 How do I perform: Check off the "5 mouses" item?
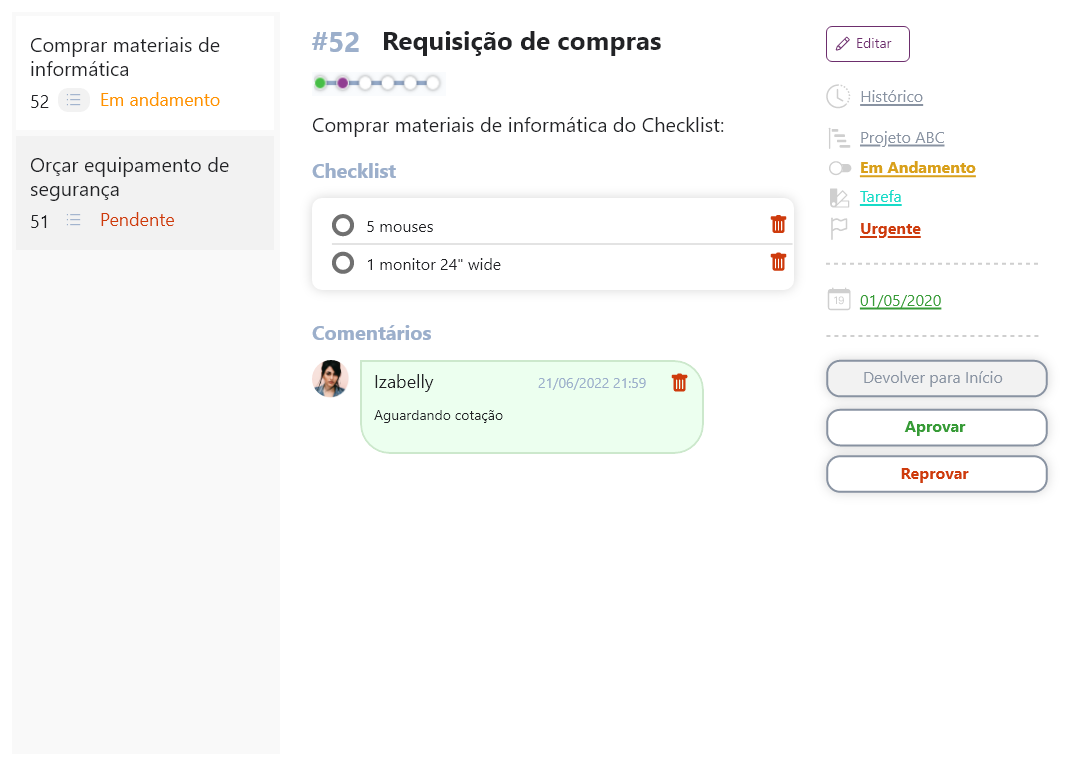[x=343, y=225]
